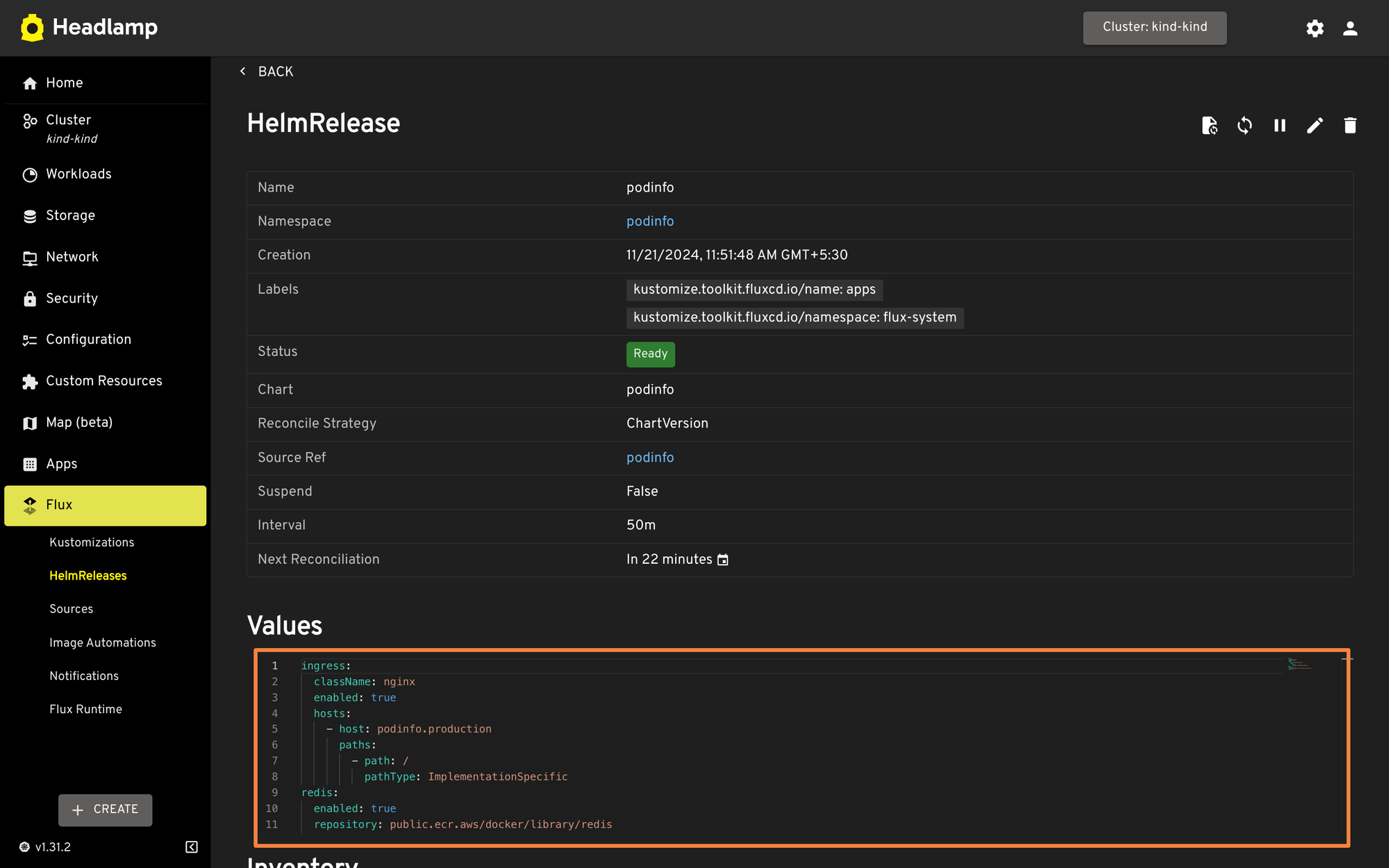Suspend the HelmRelease with pause icon
Image resolution: width=1389 pixels, height=868 pixels.
1280,125
